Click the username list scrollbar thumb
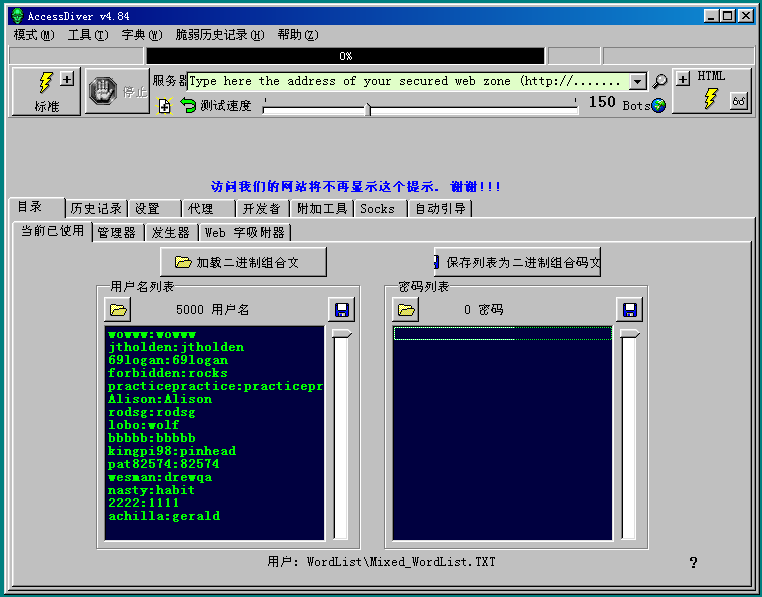 (341, 333)
